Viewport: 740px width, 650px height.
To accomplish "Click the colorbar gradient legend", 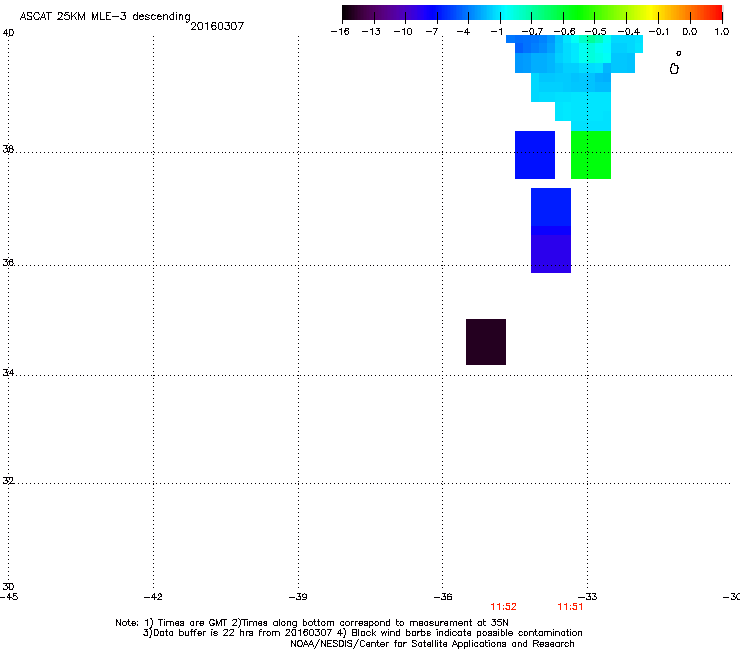I will click(532, 13).
